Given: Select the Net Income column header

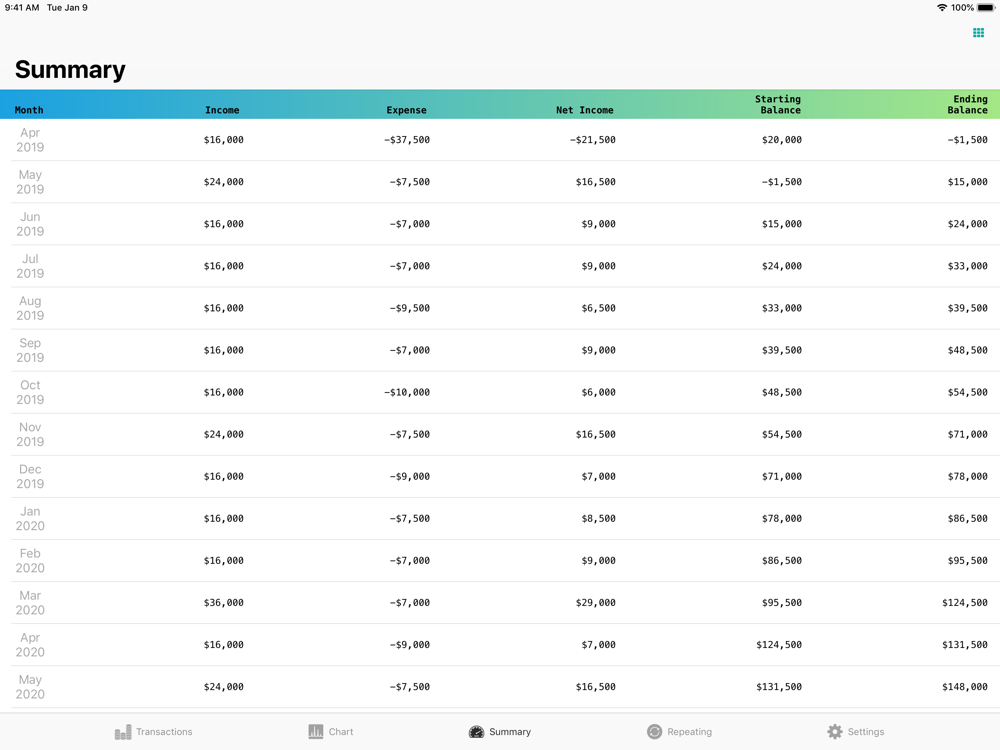Looking at the screenshot, I should tap(584, 110).
